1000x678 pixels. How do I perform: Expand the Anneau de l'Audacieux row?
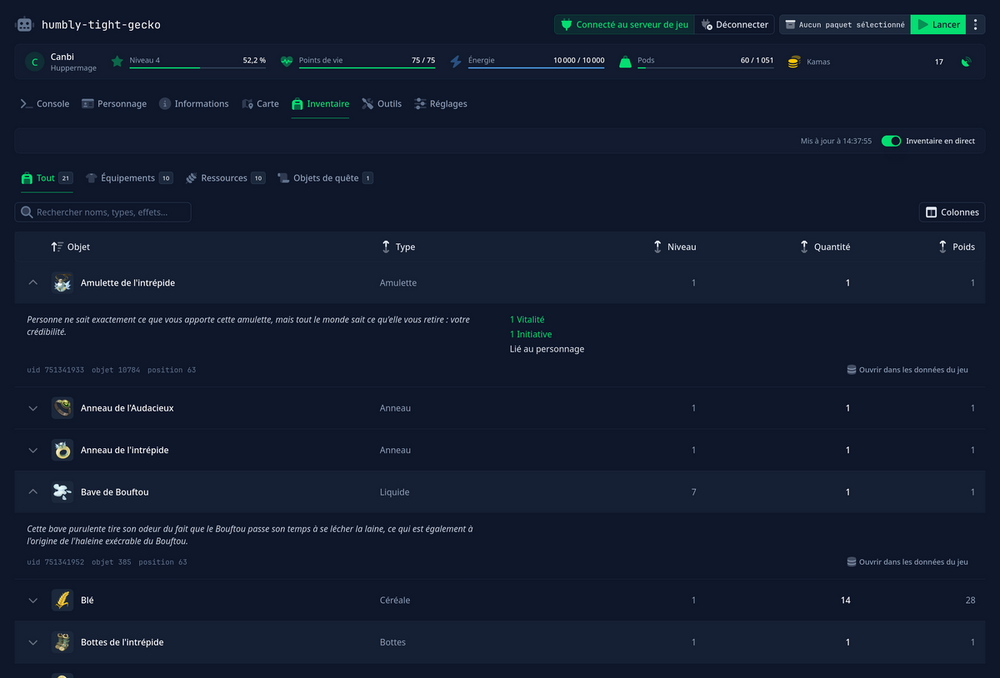(33, 408)
